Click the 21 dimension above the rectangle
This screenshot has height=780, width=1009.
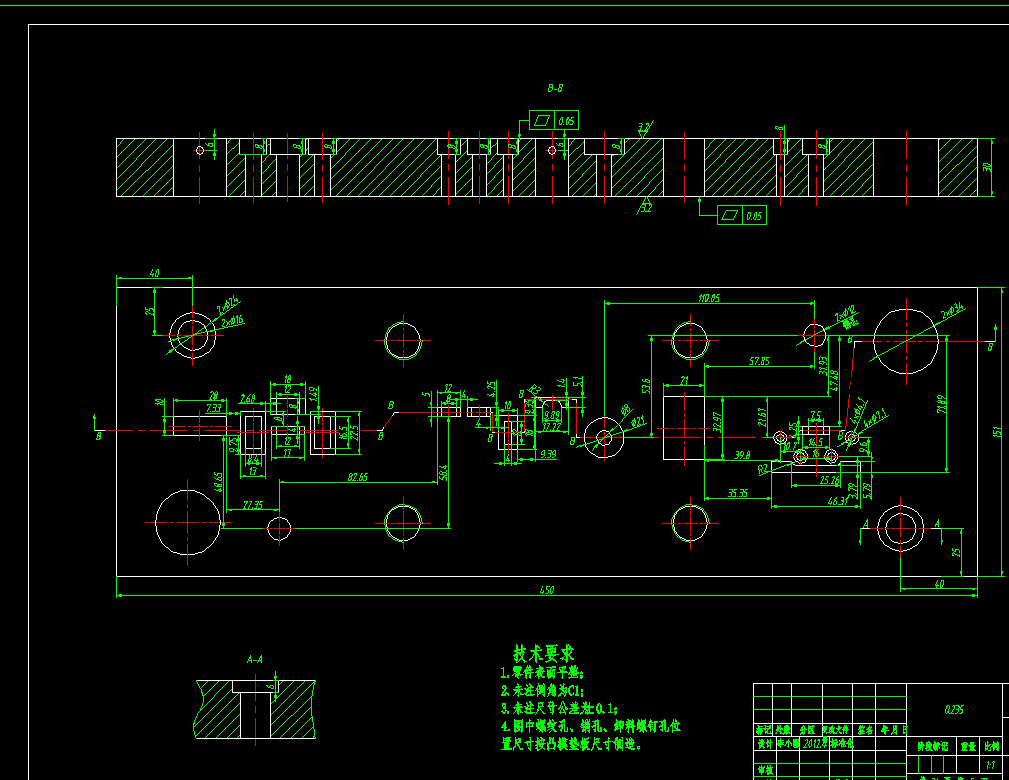pyautogui.click(x=684, y=380)
